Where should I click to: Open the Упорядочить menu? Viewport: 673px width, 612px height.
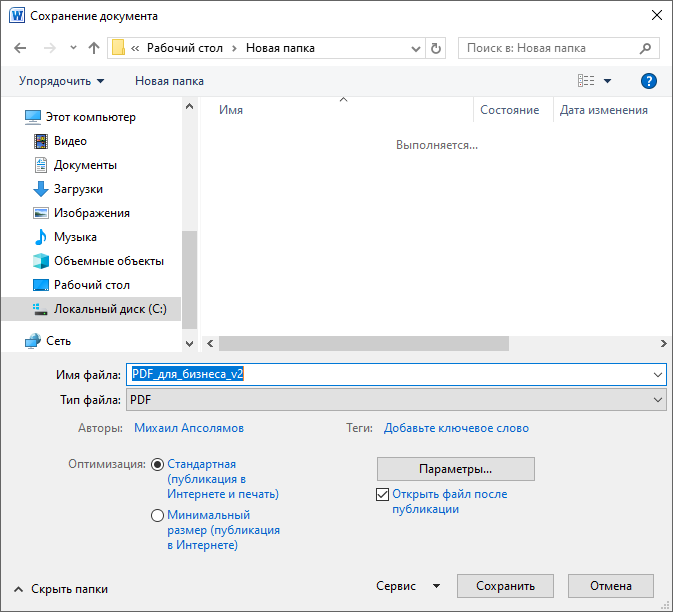point(61,81)
